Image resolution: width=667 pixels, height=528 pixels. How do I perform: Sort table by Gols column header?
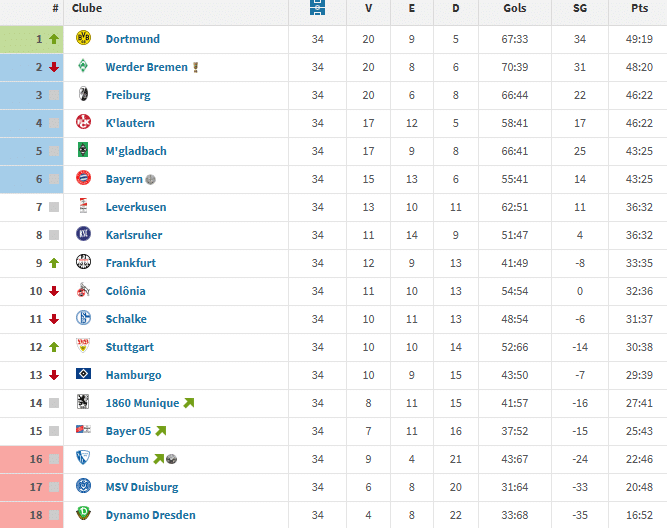point(517,8)
